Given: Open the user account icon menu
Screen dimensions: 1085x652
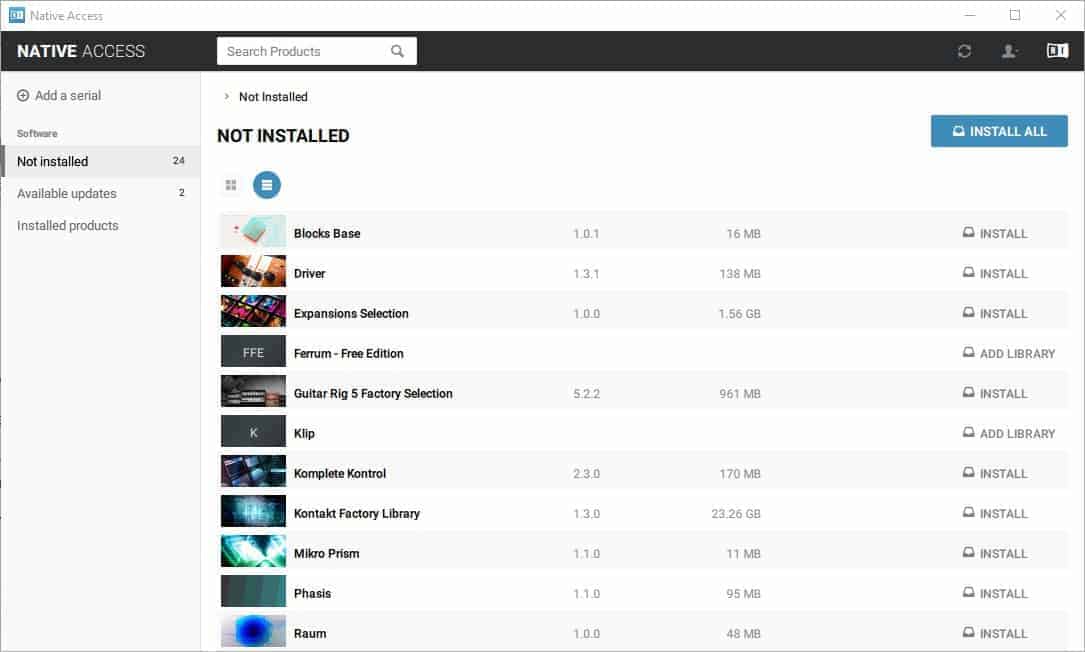Looking at the screenshot, I should pyautogui.click(x=1010, y=51).
